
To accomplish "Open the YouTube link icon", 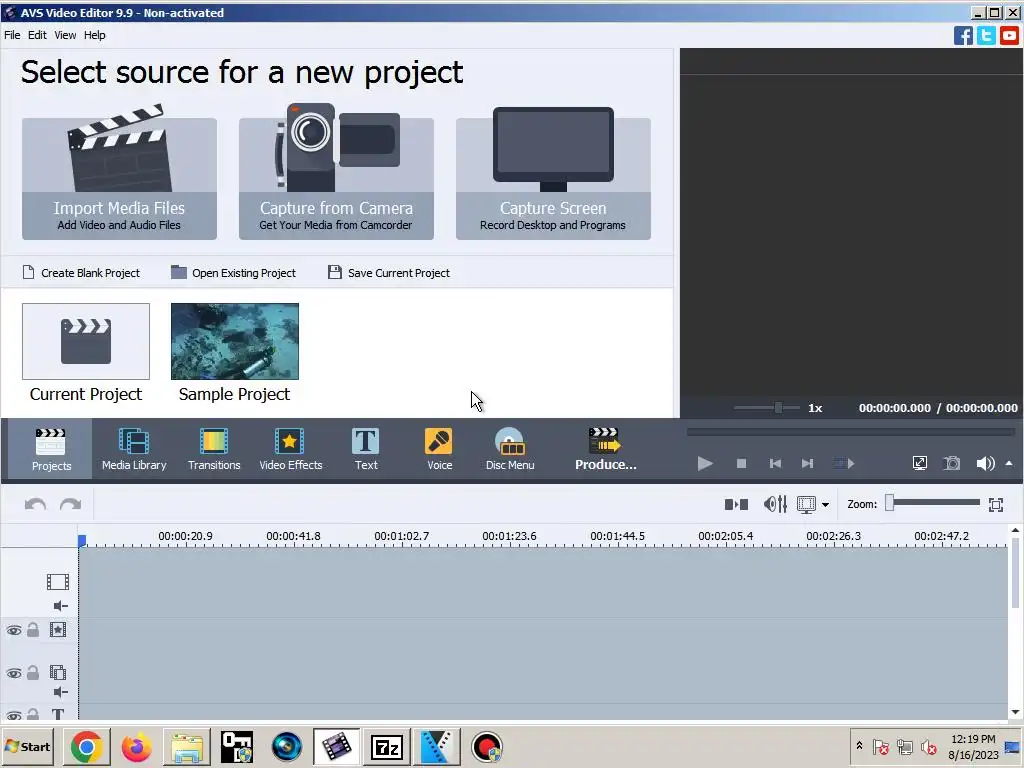I will (x=1009, y=35).
